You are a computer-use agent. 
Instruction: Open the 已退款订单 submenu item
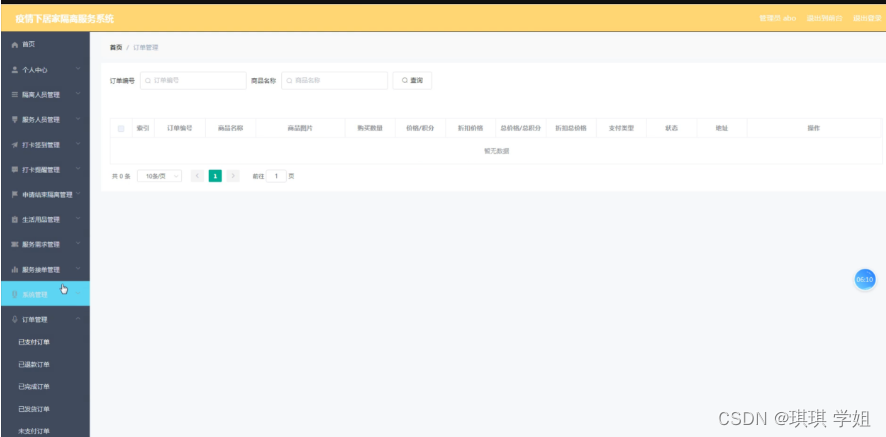[x=34, y=365]
